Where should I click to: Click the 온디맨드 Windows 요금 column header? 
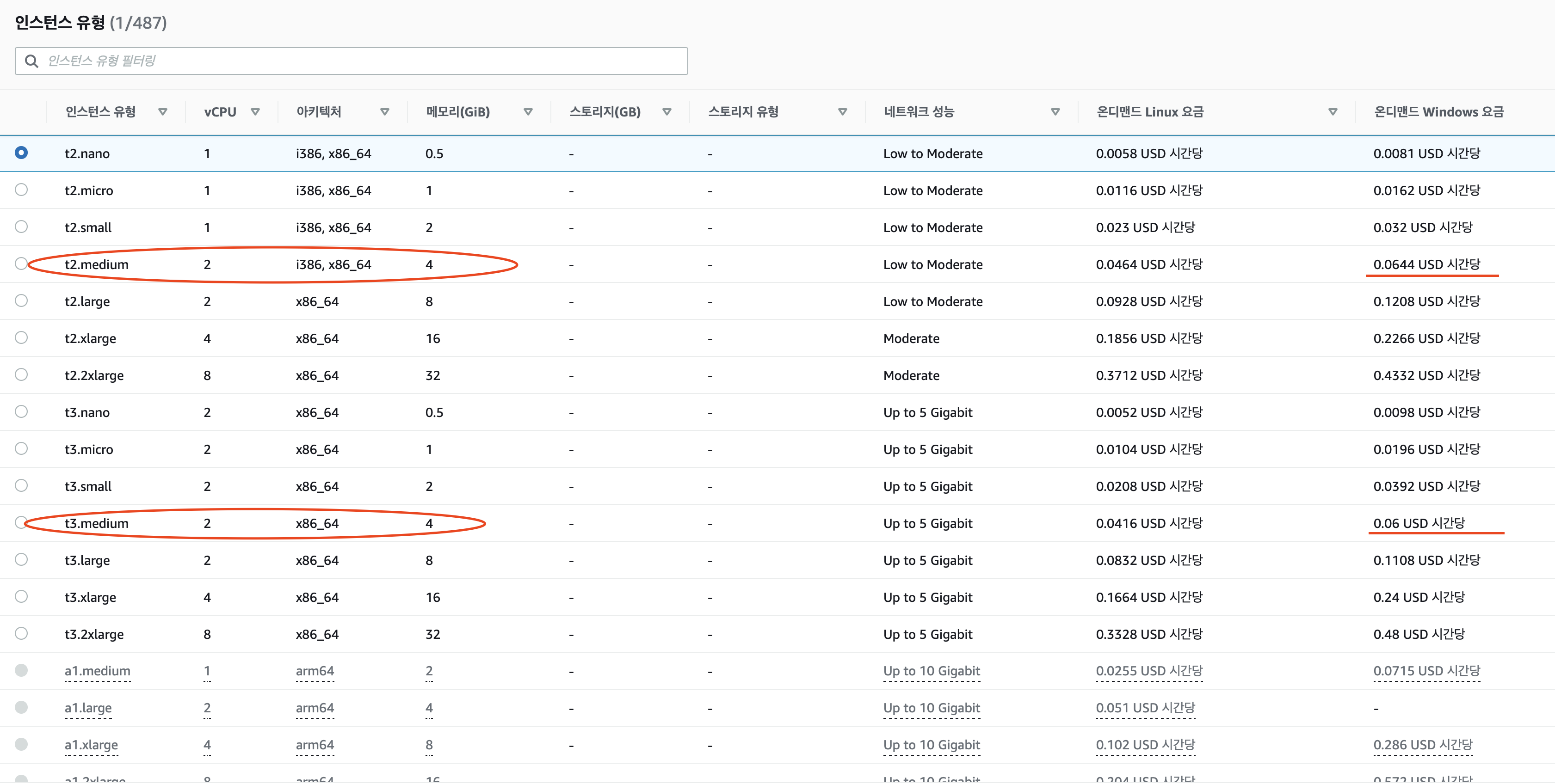[x=1438, y=112]
